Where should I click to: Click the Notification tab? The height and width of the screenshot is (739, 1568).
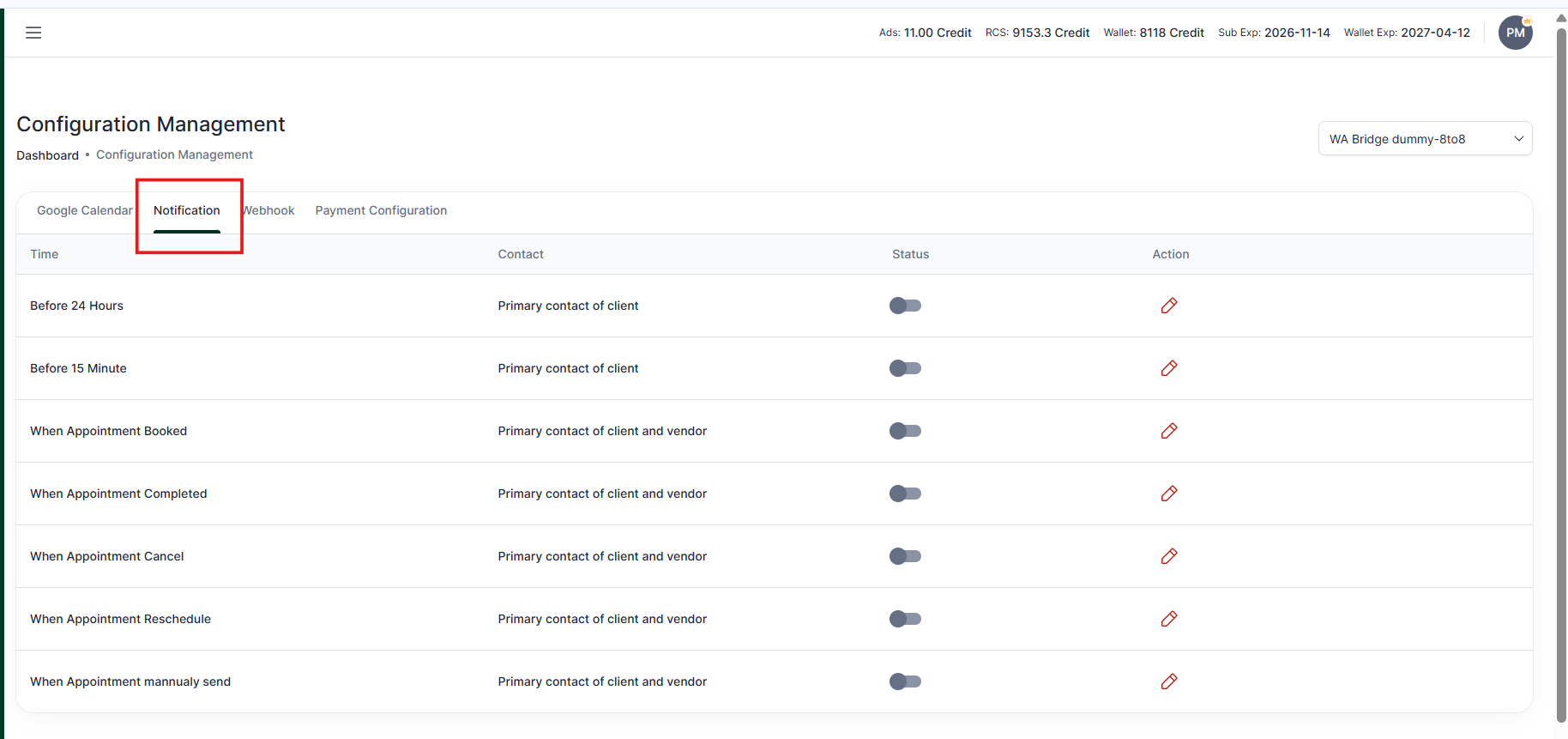tap(187, 210)
